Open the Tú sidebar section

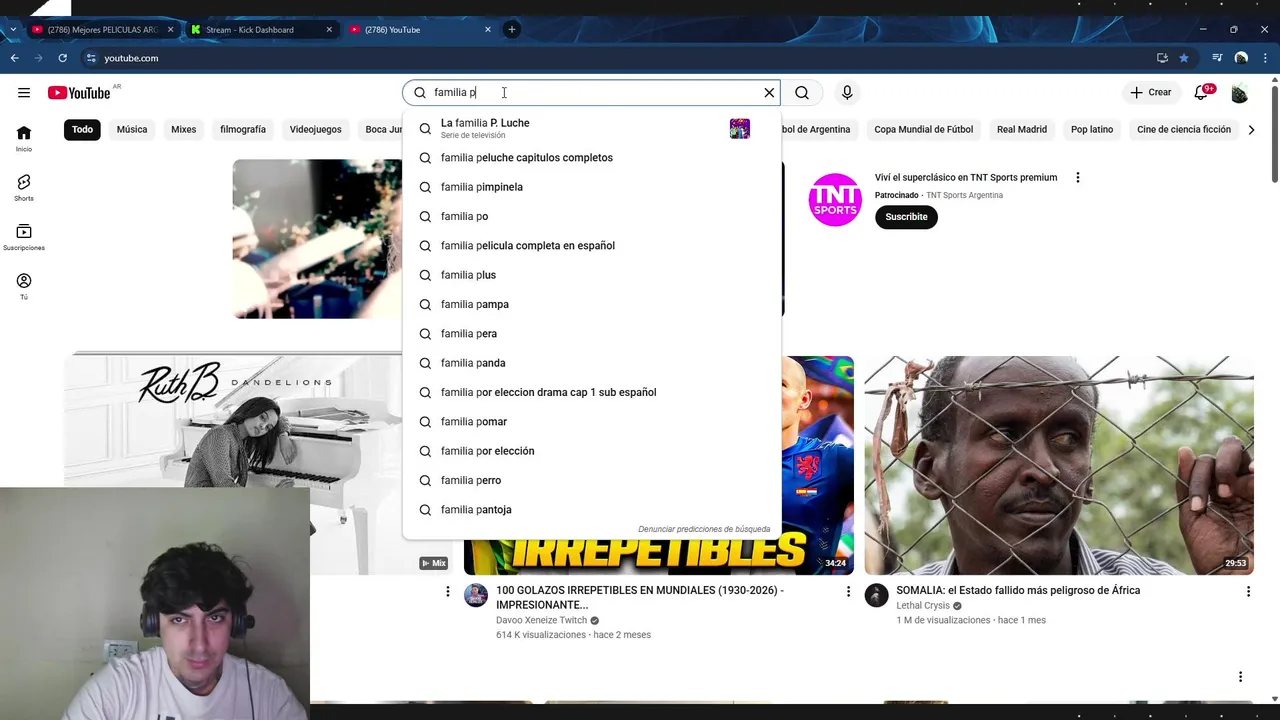point(24,286)
